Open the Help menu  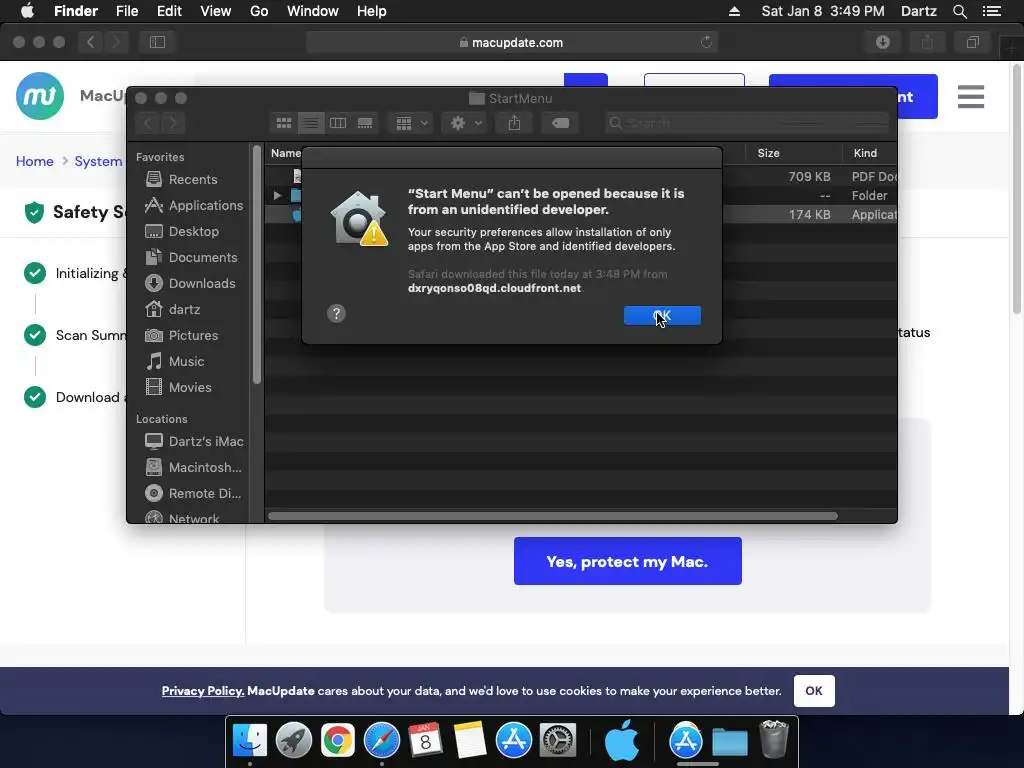click(x=372, y=11)
